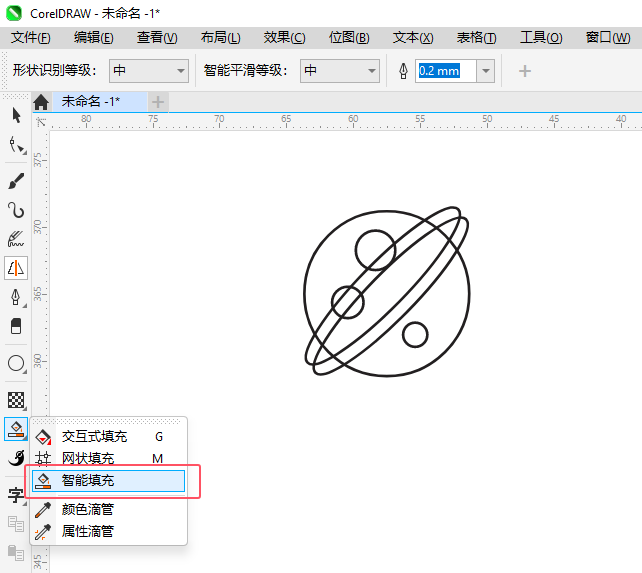The height and width of the screenshot is (573, 642).
Task: Choose 属性滴管 from flyout
Action: [x=109, y=532]
